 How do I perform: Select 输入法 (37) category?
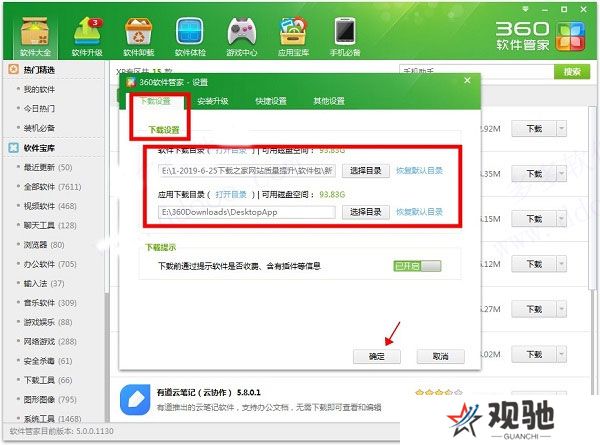tap(44, 284)
